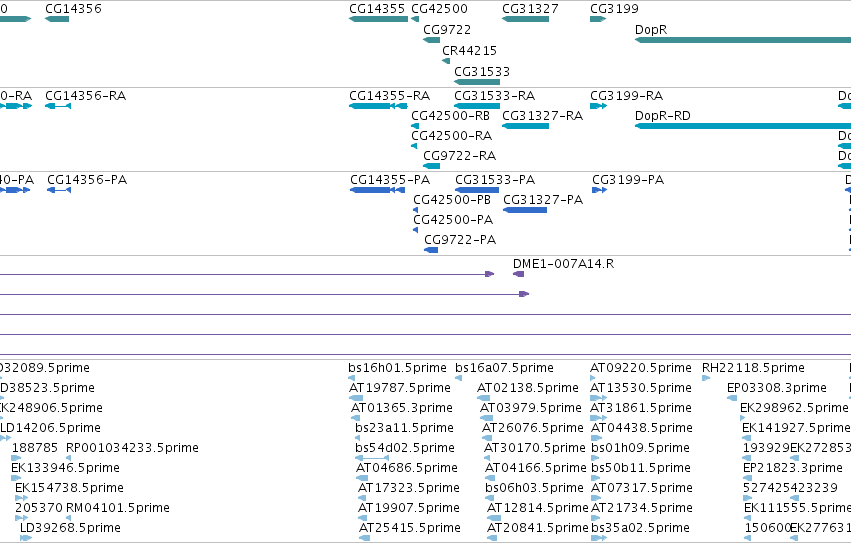Select EST label AT19787.5prime
This screenshot has width=851, height=543.
tap(400, 388)
